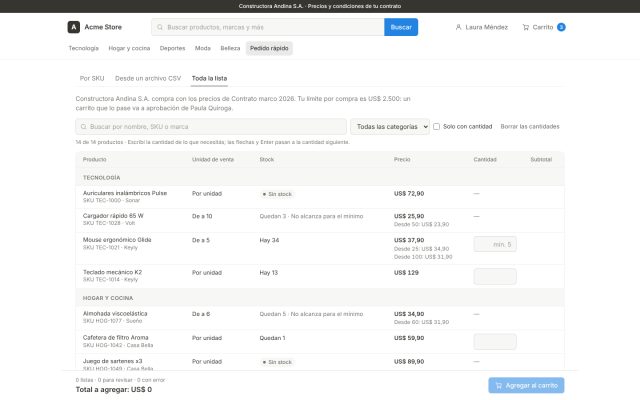Open the Deportes category
Screen dimensions: 640x400
click(x=172, y=48)
